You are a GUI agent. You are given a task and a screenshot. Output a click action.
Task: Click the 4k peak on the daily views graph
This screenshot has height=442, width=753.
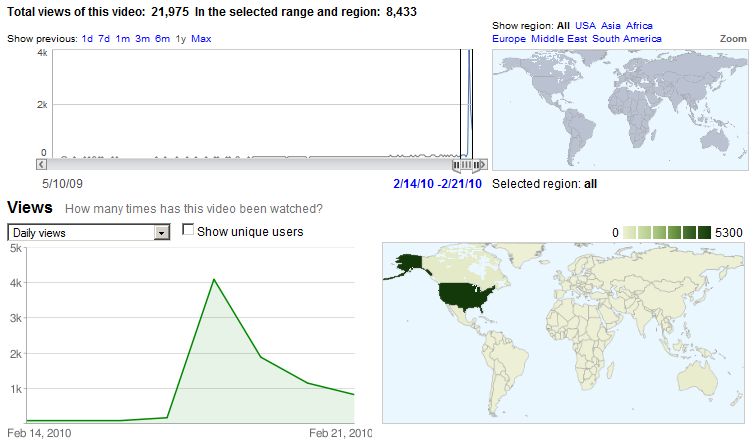214,280
